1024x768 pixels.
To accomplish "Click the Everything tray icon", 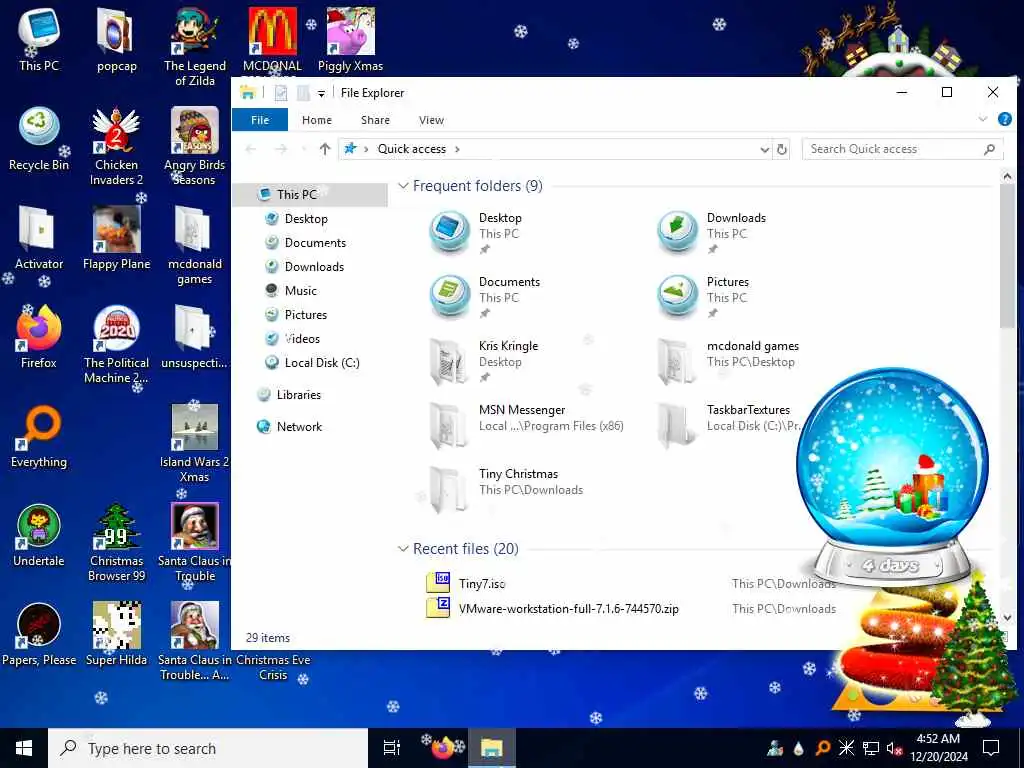I will click(x=823, y=748).
